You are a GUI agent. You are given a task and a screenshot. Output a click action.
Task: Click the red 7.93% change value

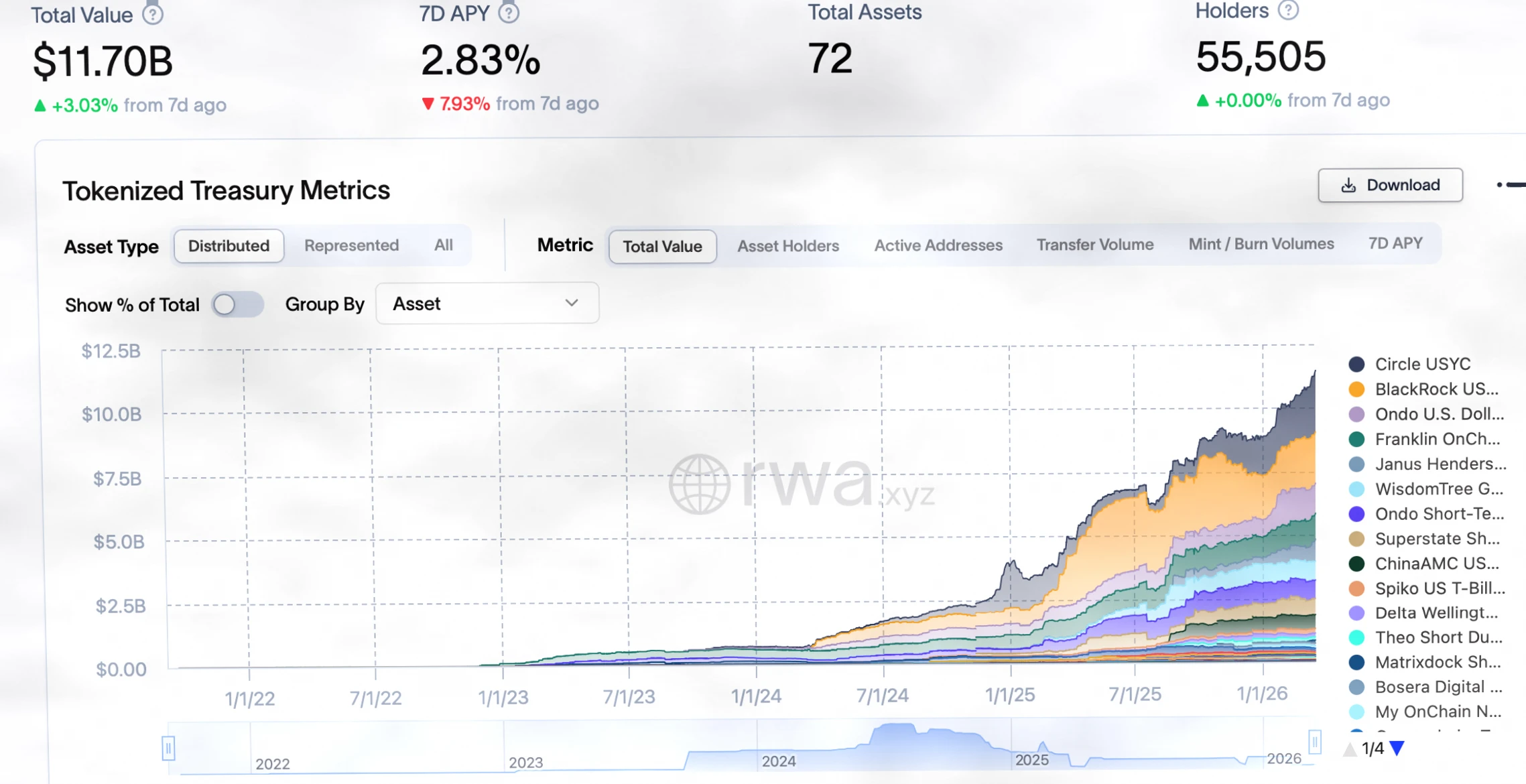[x=464, y=104]
